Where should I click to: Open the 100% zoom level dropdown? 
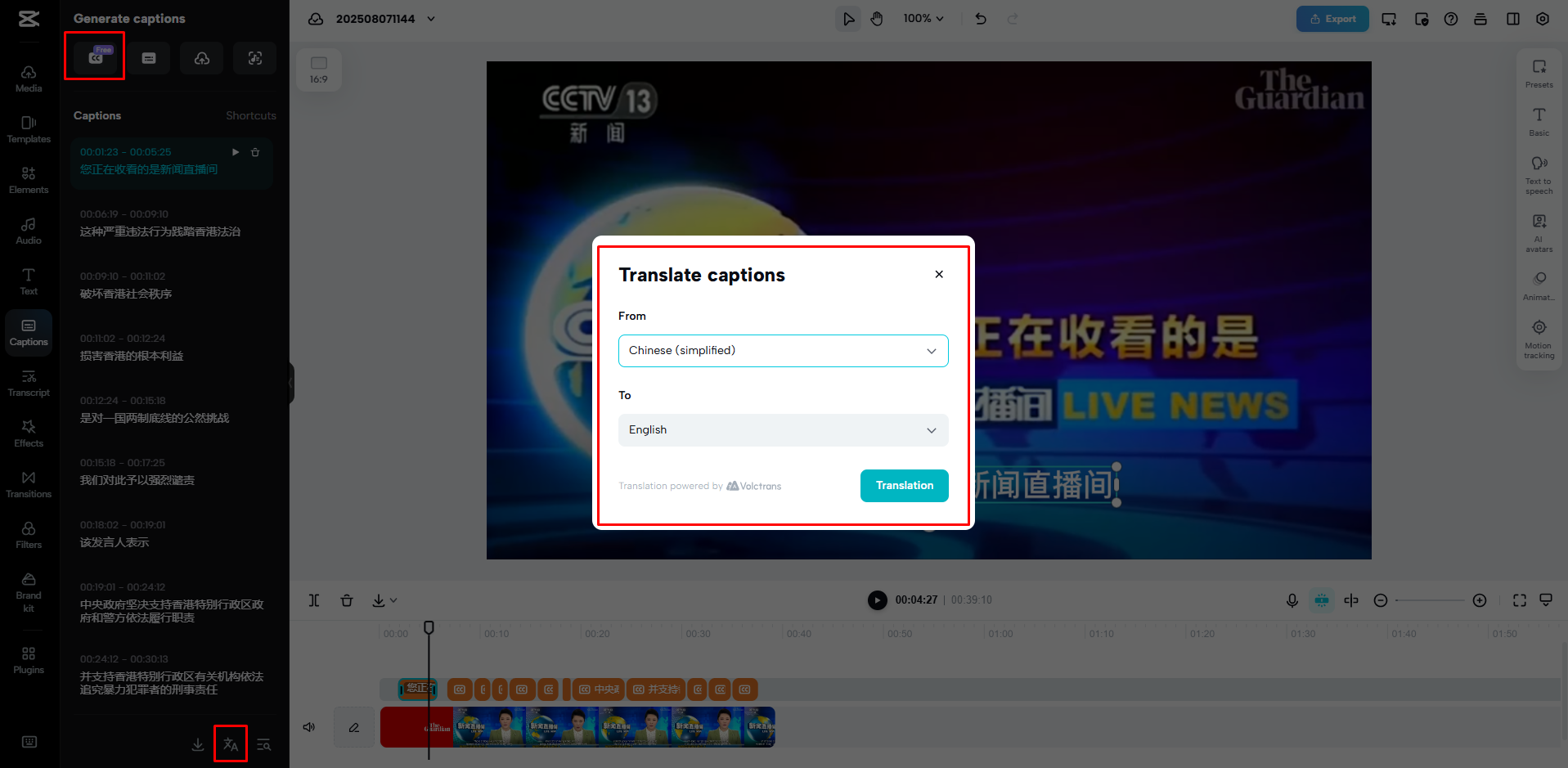click(923, 18)
